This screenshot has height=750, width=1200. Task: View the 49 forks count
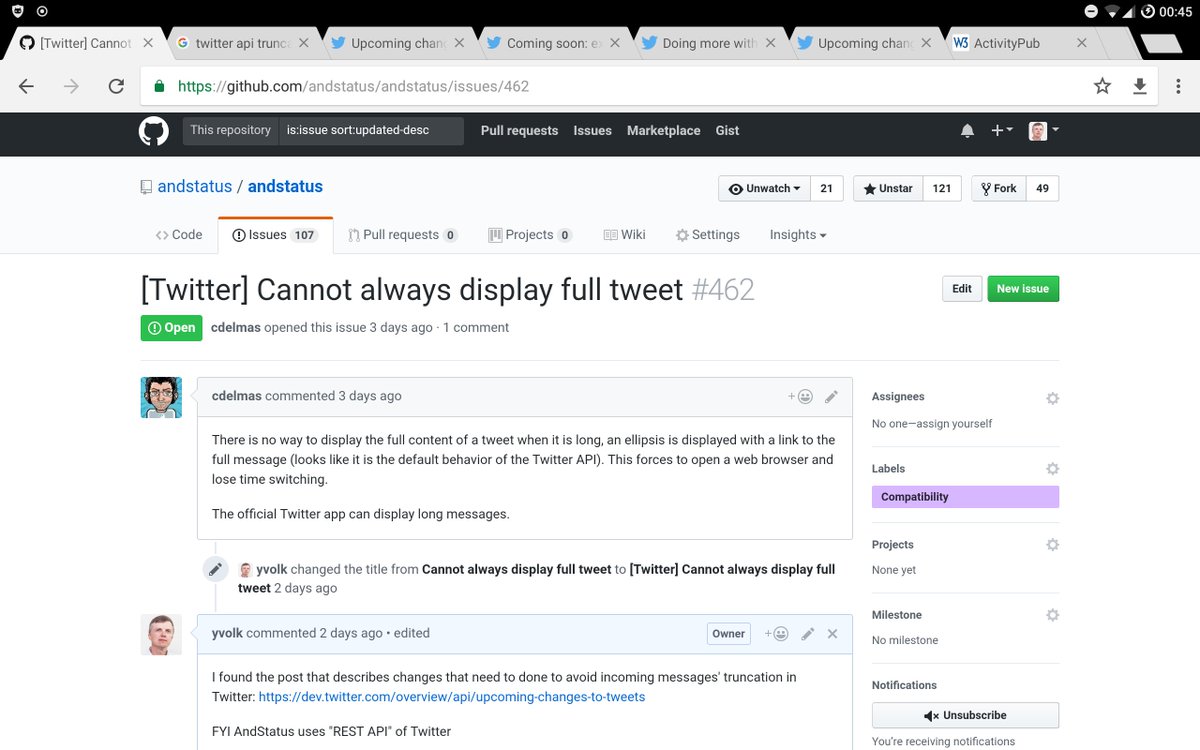point(1042,188)
